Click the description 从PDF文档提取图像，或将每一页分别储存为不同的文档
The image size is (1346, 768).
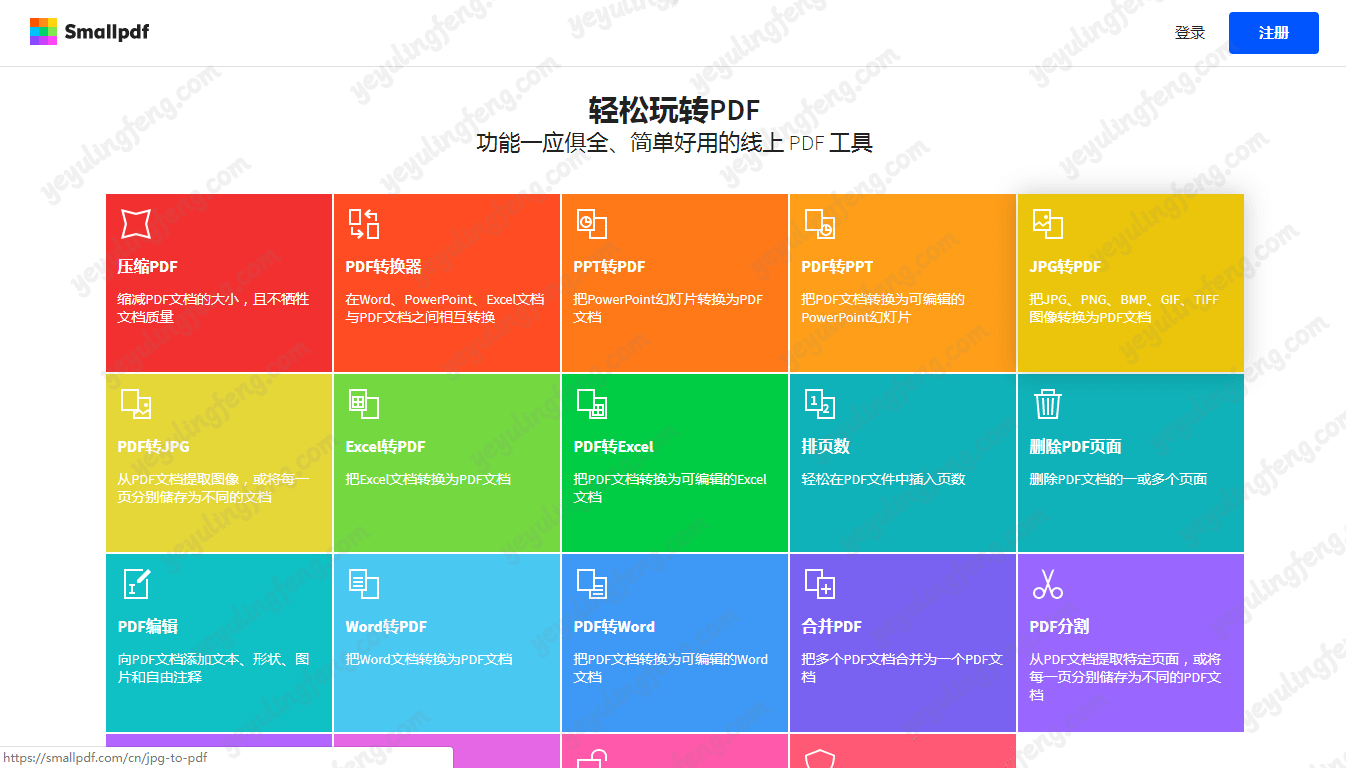(x=214, y=488)
